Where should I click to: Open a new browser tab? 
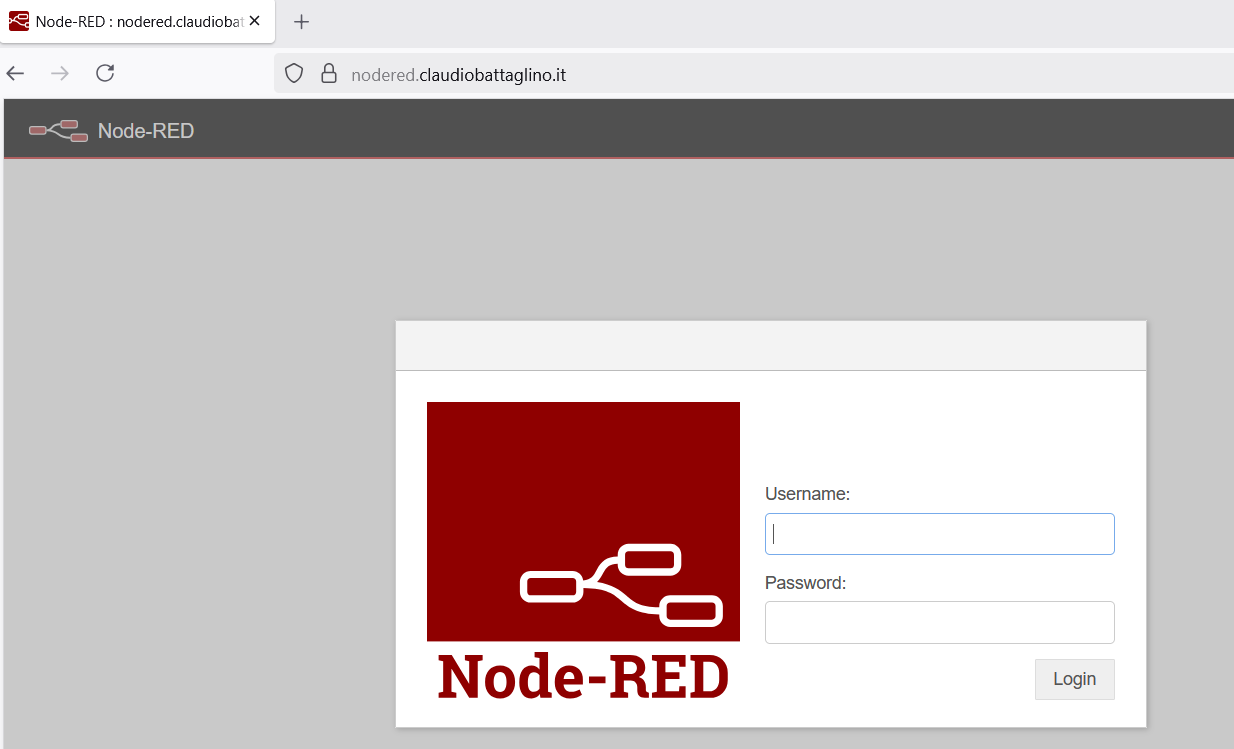[x=301, y=22]
